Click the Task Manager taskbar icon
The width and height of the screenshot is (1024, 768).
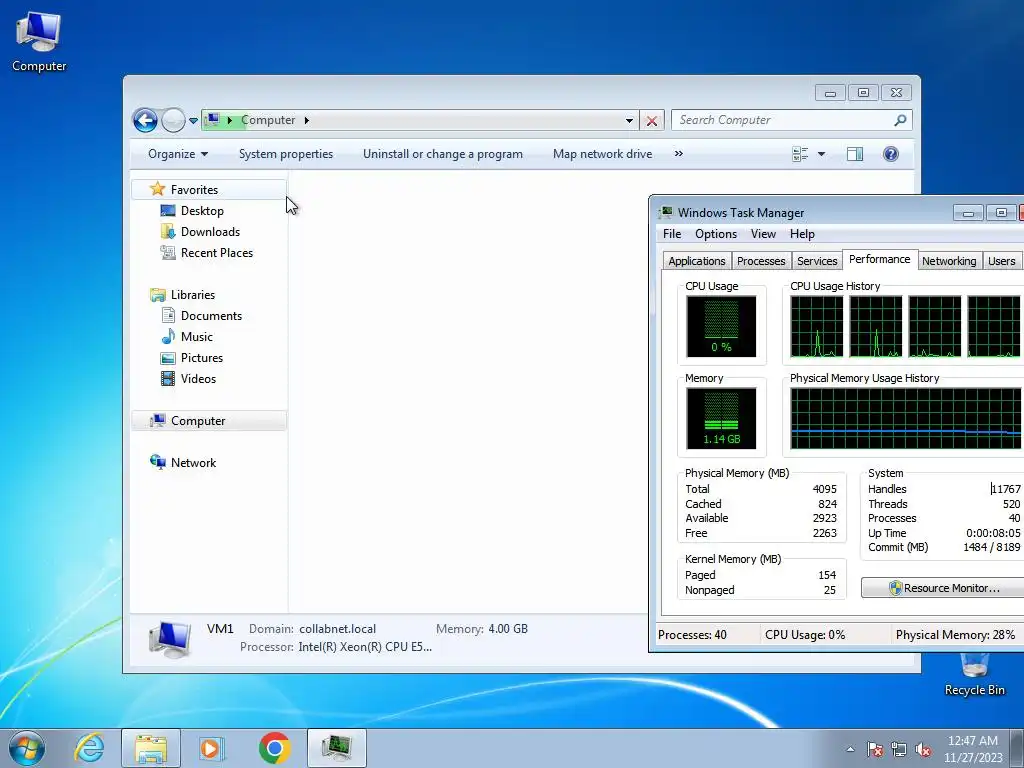336,748
